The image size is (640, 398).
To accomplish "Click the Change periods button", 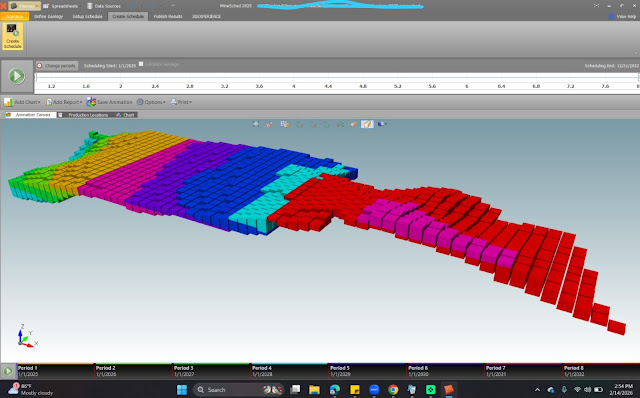I will tap(56, 66).
